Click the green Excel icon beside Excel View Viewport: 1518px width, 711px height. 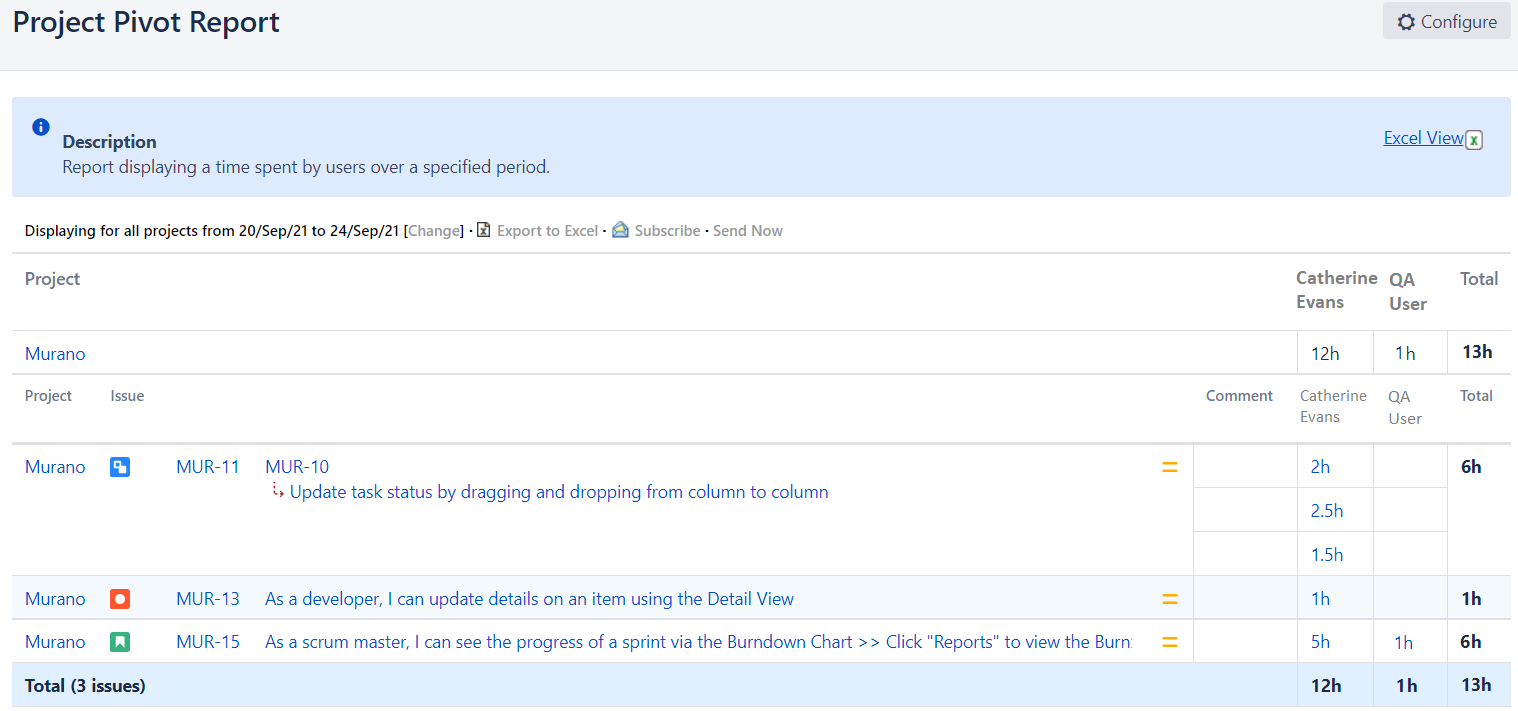click(1473, 140)
